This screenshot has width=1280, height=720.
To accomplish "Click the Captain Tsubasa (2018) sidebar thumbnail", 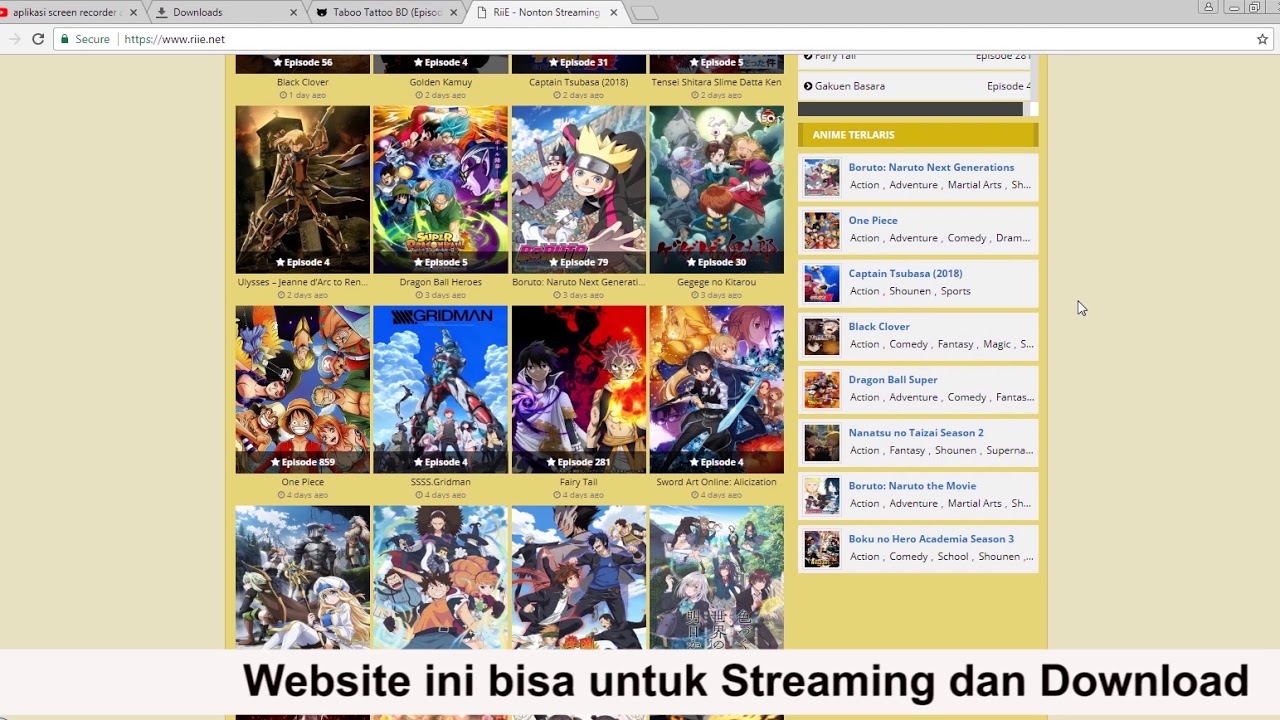I will (x=822, y=283).
